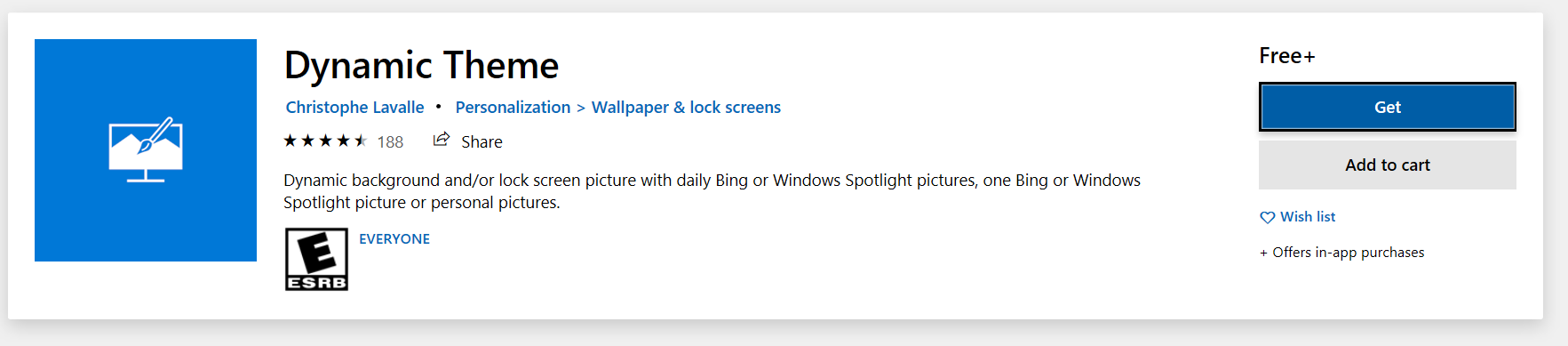Add Dynamic Theme to cart
This screenshot has width=1568, height=346.
tap(1388, 165)
